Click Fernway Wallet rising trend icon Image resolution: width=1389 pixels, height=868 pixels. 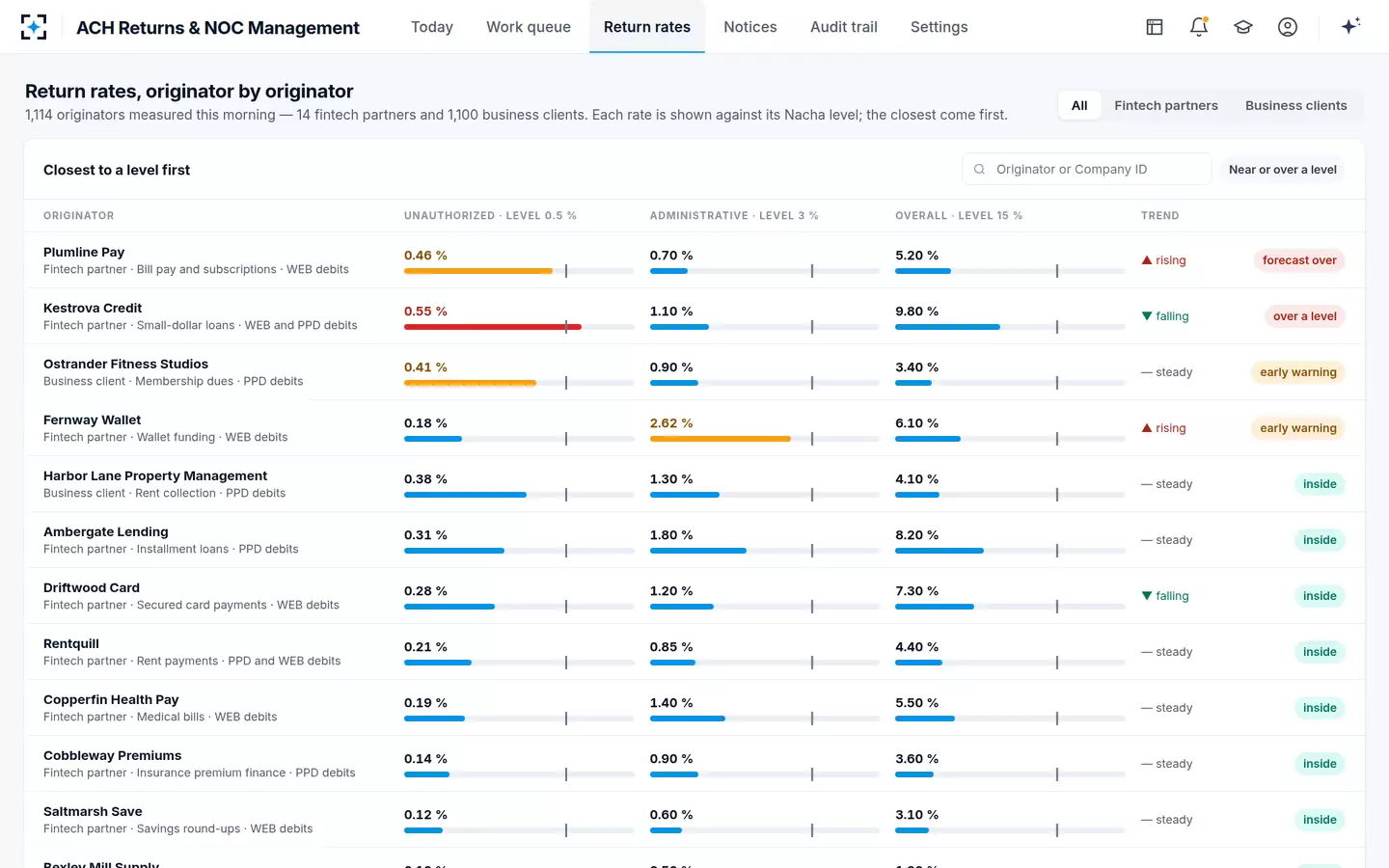[x=1147, y=428]
